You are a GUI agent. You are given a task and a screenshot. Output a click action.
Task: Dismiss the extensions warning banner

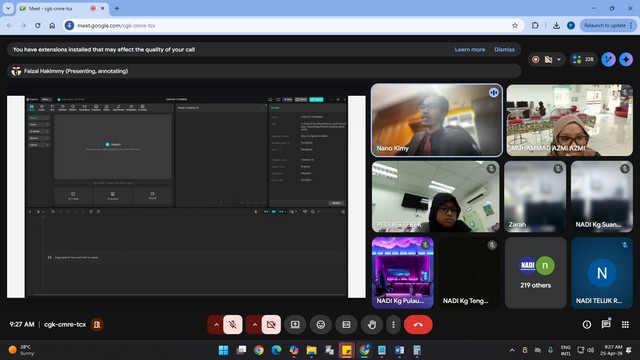(504, 49)
